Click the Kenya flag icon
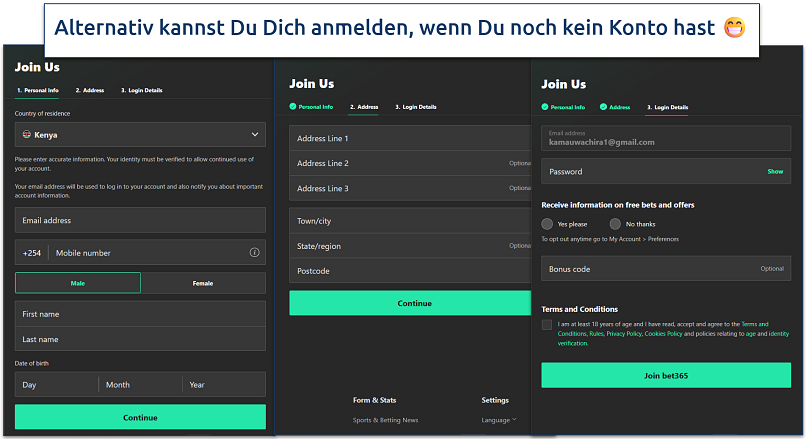The image size is (806, 439). click(25, 134)
